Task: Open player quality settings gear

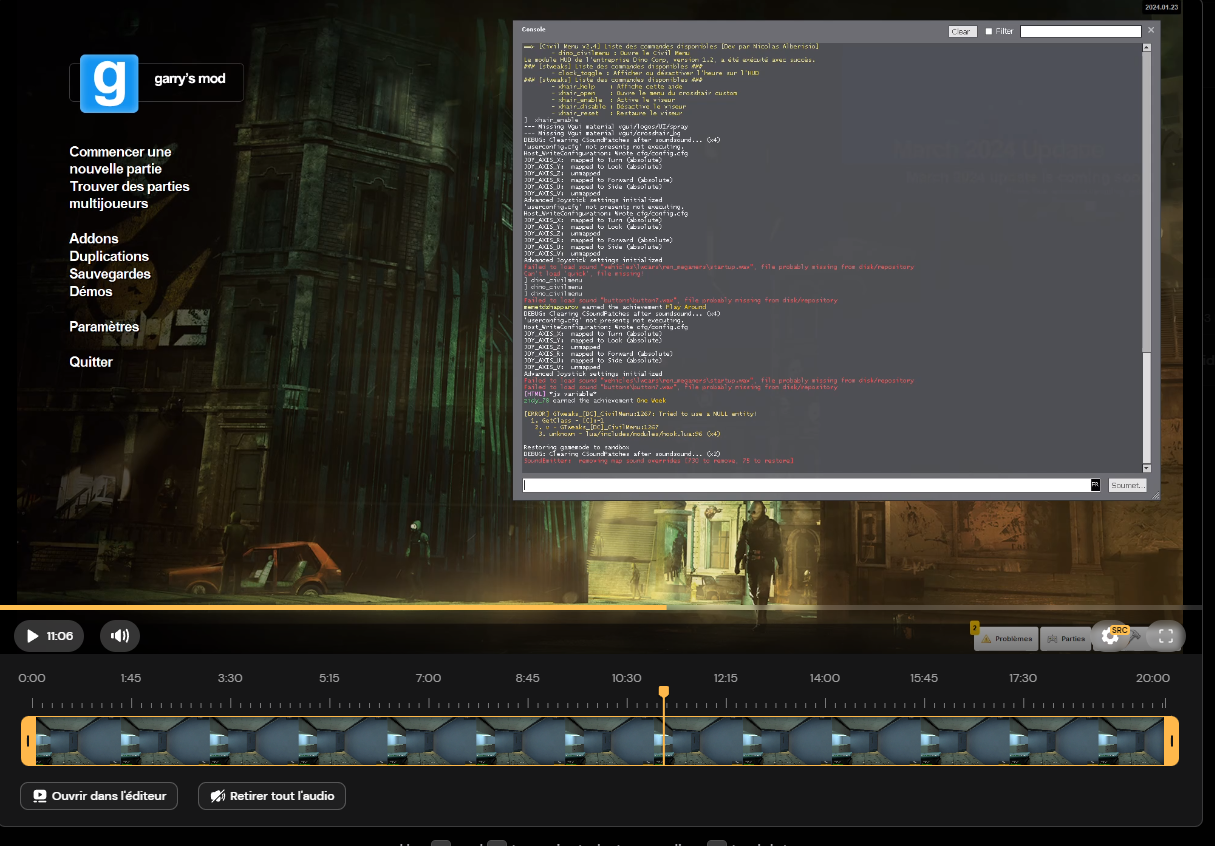Action: coord(1110,637)
